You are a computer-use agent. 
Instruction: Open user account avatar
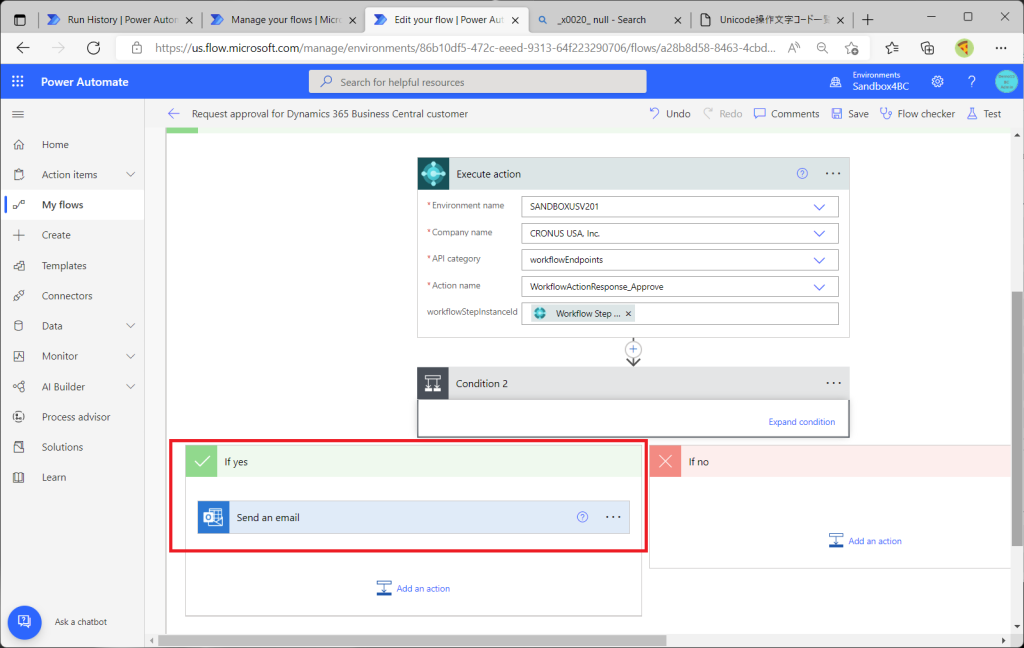coord(1006,82)
